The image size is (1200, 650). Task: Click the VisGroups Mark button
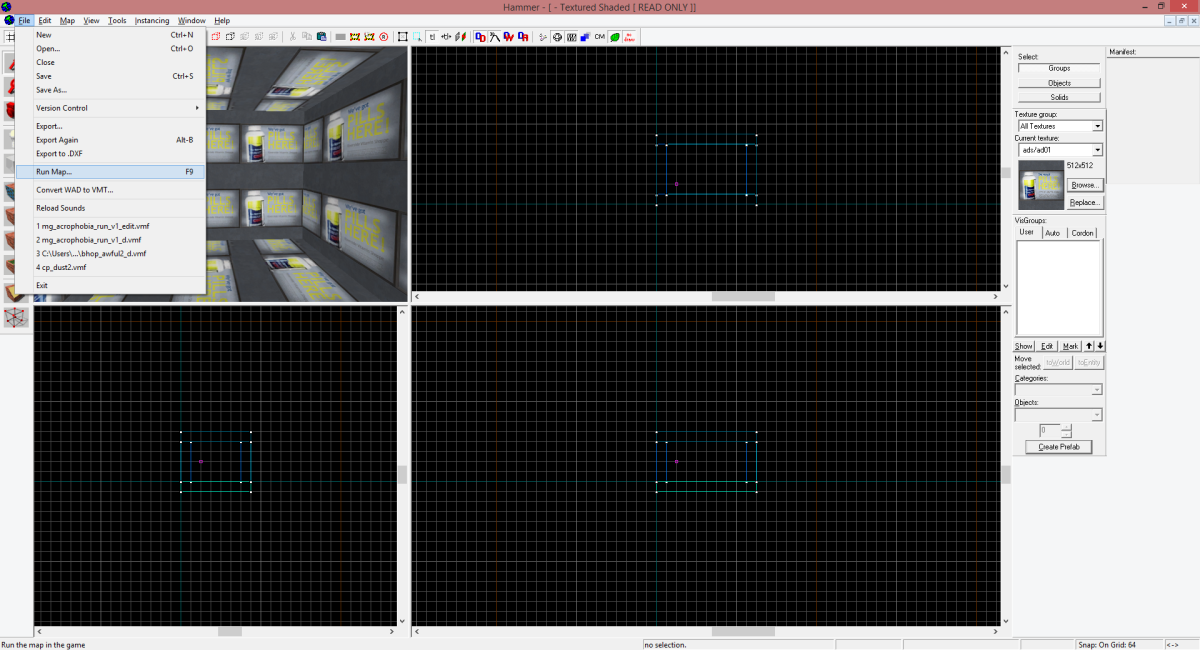click(1070, 346)
